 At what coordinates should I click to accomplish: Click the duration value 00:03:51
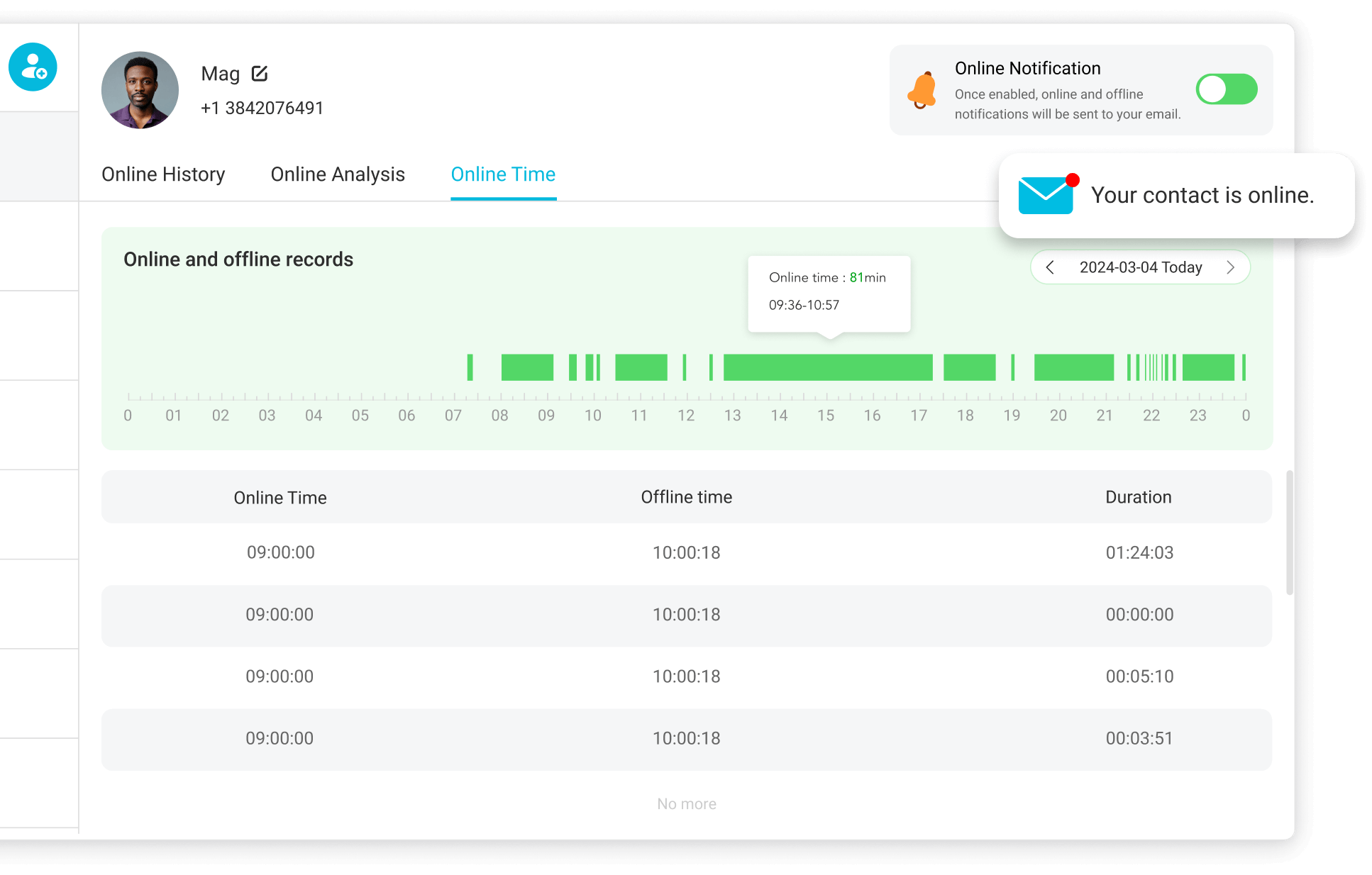tap(1139, 738)
